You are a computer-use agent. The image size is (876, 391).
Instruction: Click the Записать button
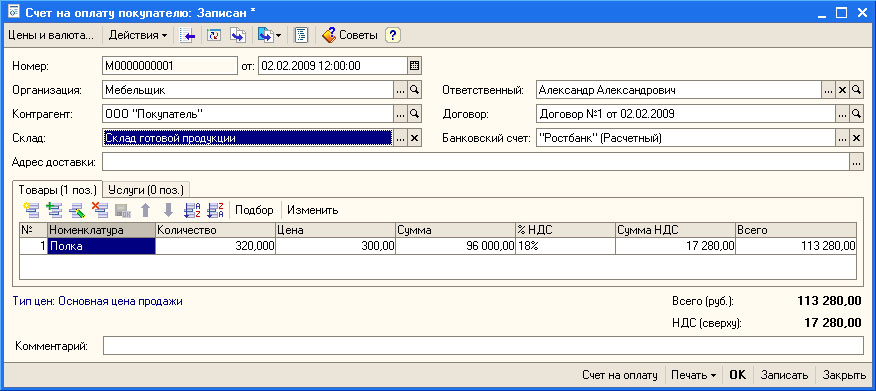pyautogui.click(x=784, y=375)
